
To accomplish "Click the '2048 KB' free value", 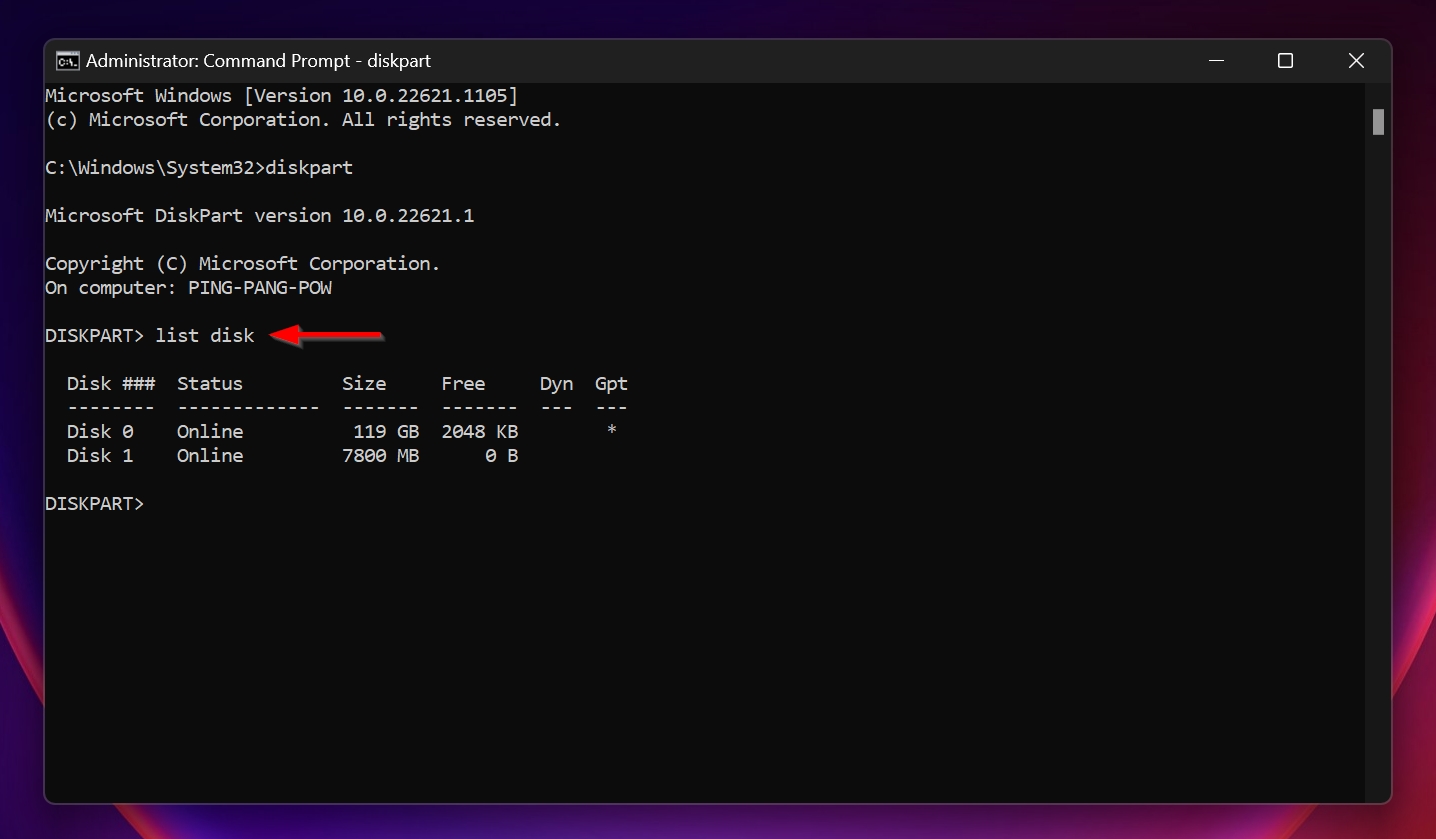I will click(x=480, y=432).
